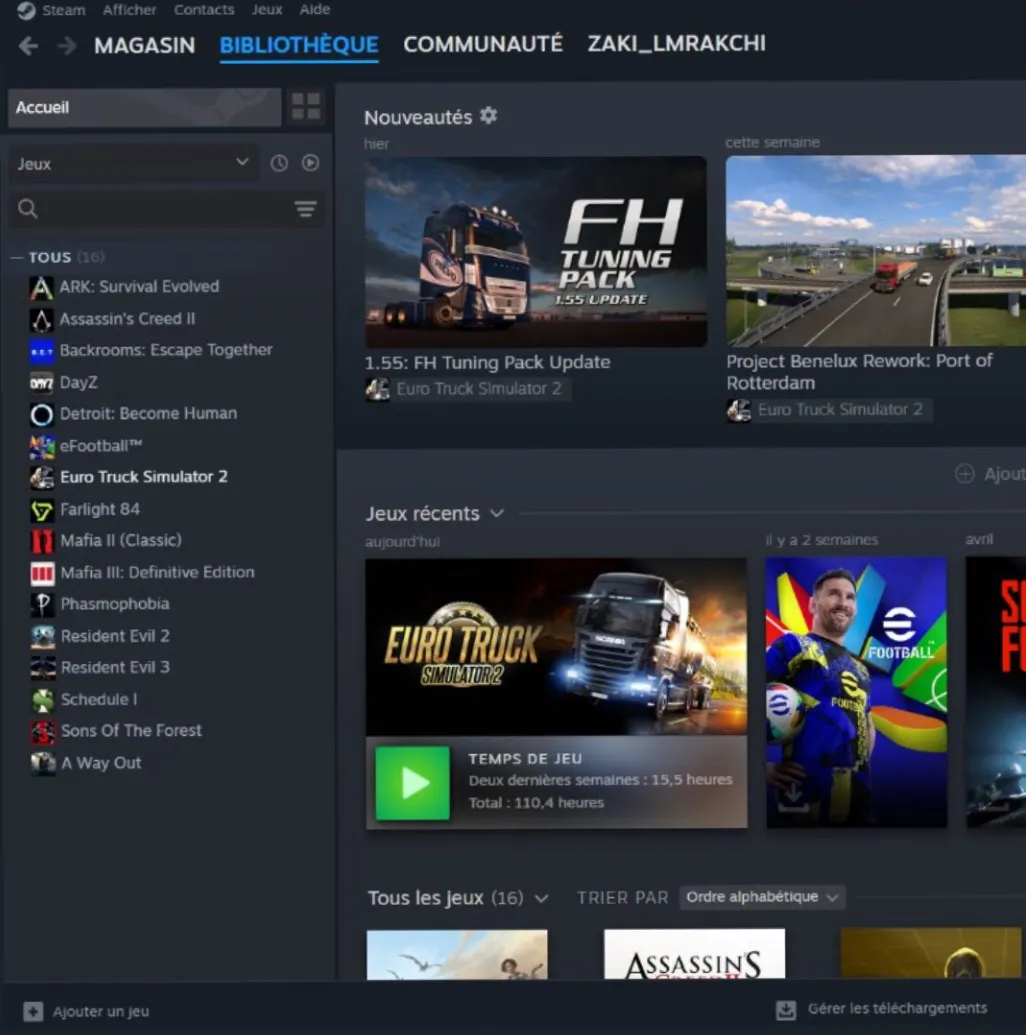Click the Mafia II (Classic) icon
The height and width of the screenshot is (1035, 1026).
pyautogui.click(x=42, y=541)
